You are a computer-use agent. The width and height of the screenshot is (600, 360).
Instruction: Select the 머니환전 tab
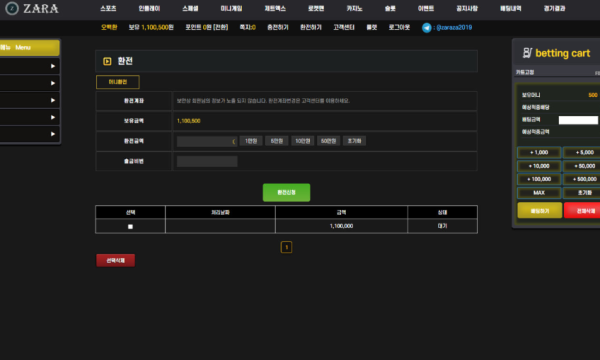click(118, 82)
